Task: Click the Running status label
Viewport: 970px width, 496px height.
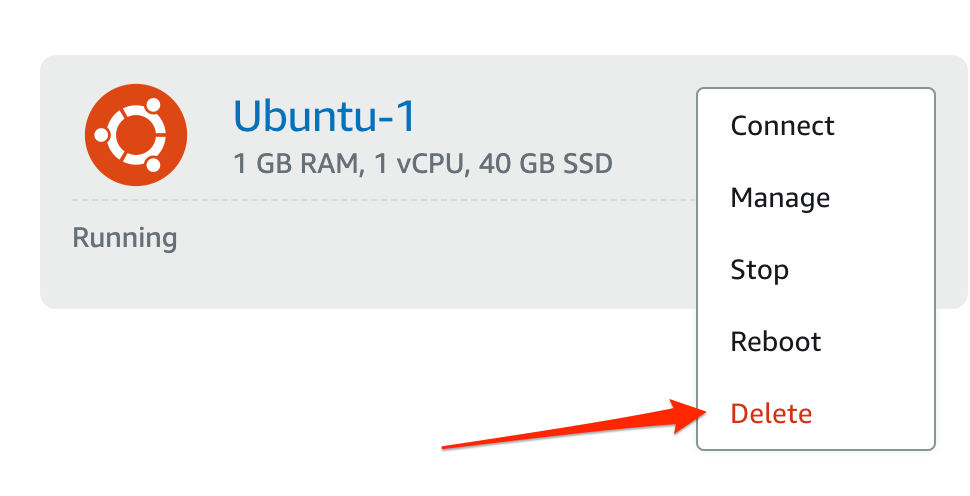Action: coord(125,238)
